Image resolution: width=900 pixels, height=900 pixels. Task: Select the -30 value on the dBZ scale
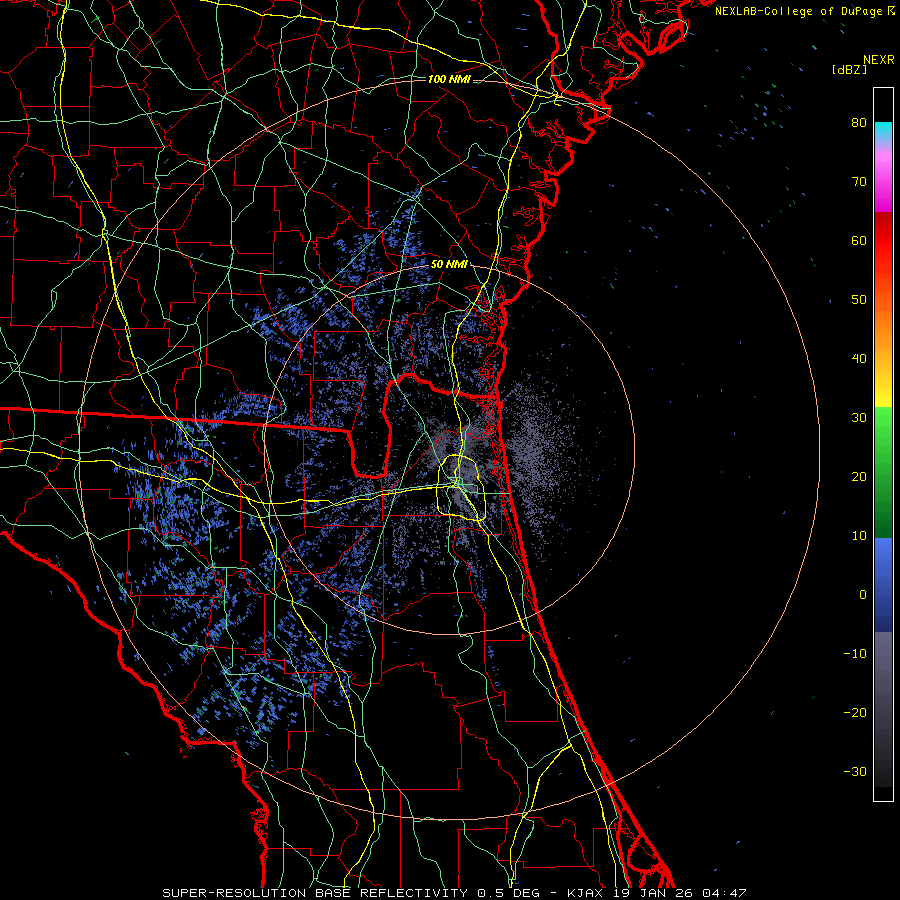(855, 771)
